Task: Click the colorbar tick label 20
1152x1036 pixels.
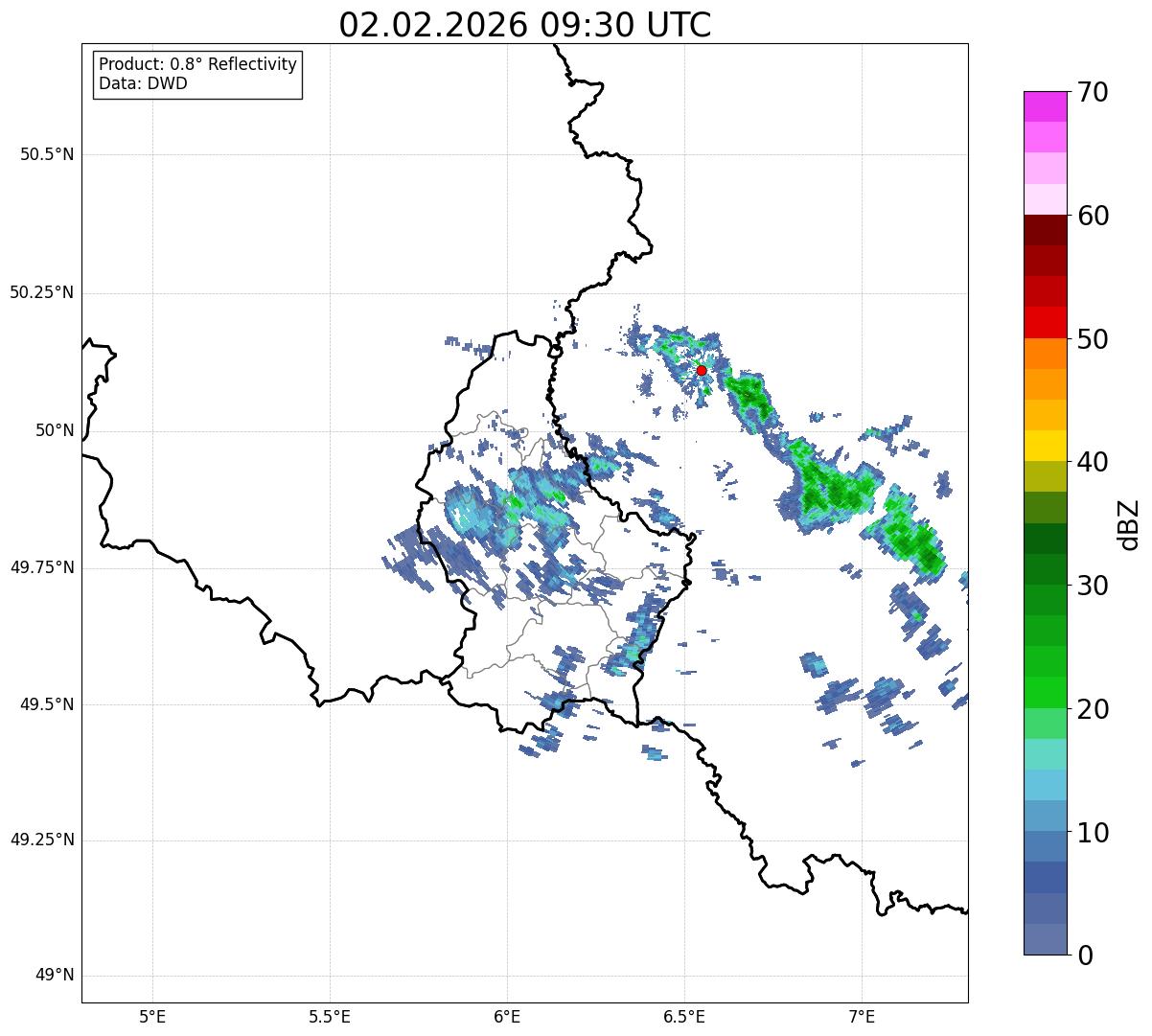Action: [1093, 709]
